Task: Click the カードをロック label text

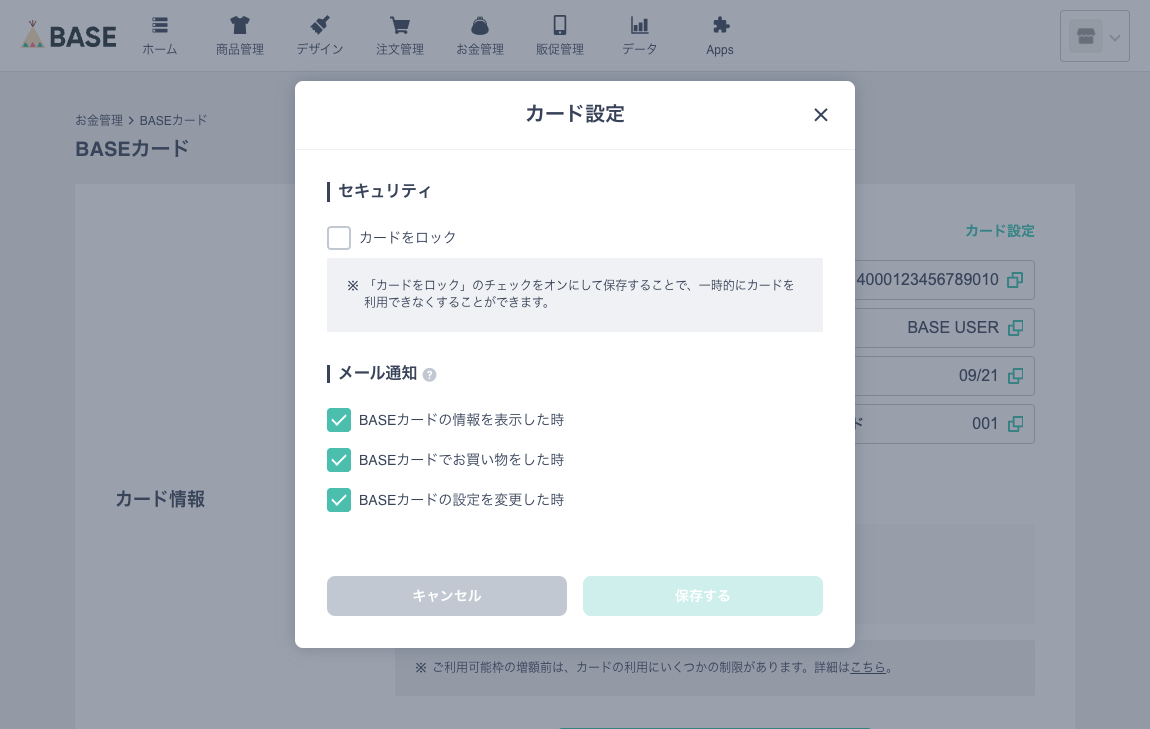Action: (408, 238)
